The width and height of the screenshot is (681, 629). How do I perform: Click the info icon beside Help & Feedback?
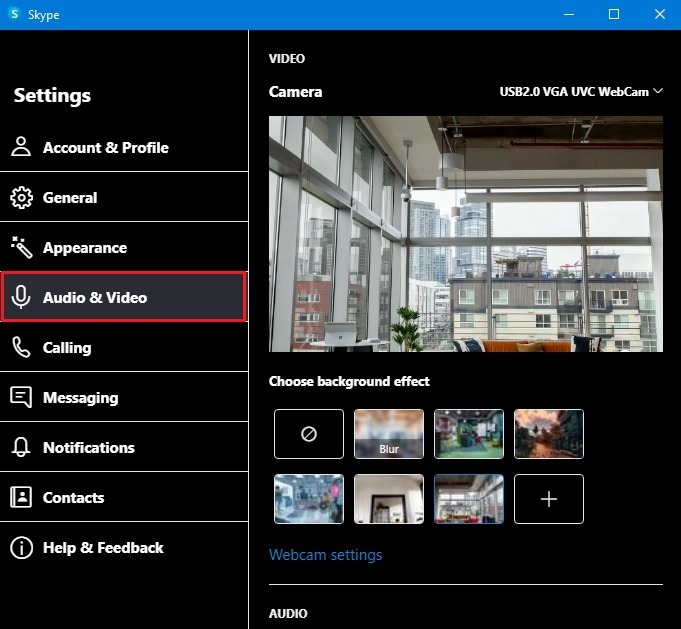(21, 547)
